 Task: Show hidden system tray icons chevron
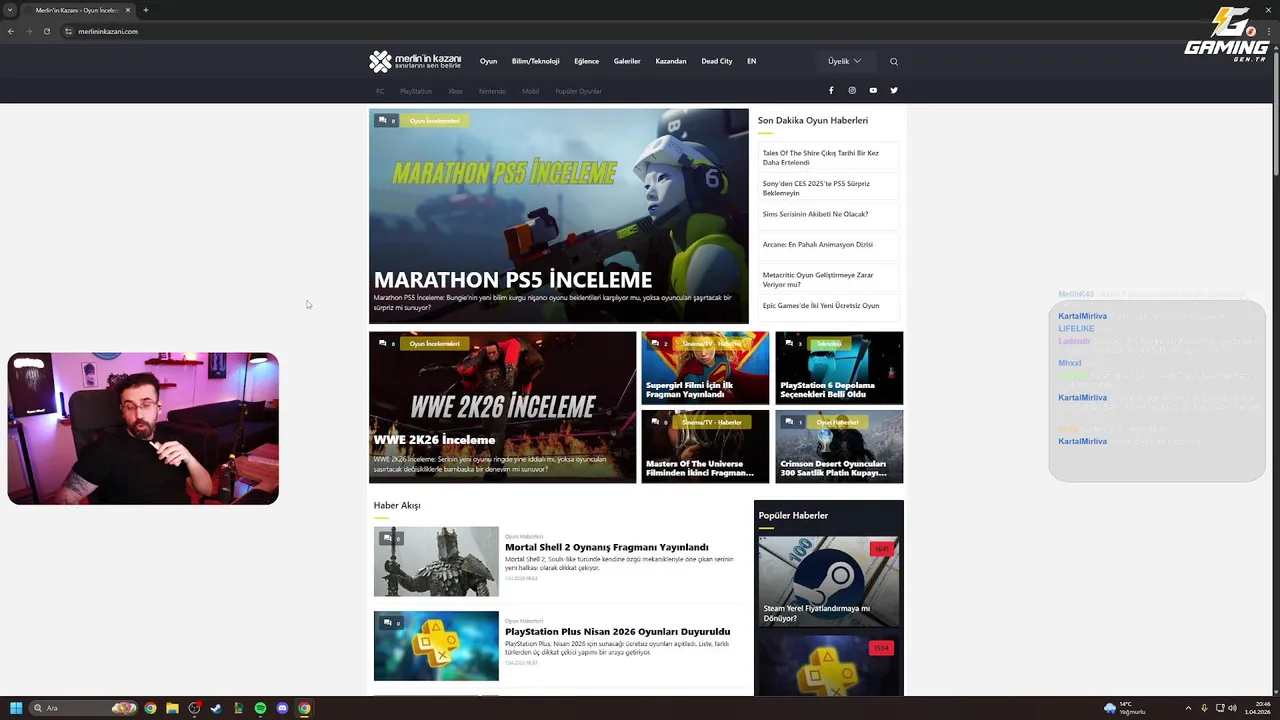click(x=1188, y=708)
